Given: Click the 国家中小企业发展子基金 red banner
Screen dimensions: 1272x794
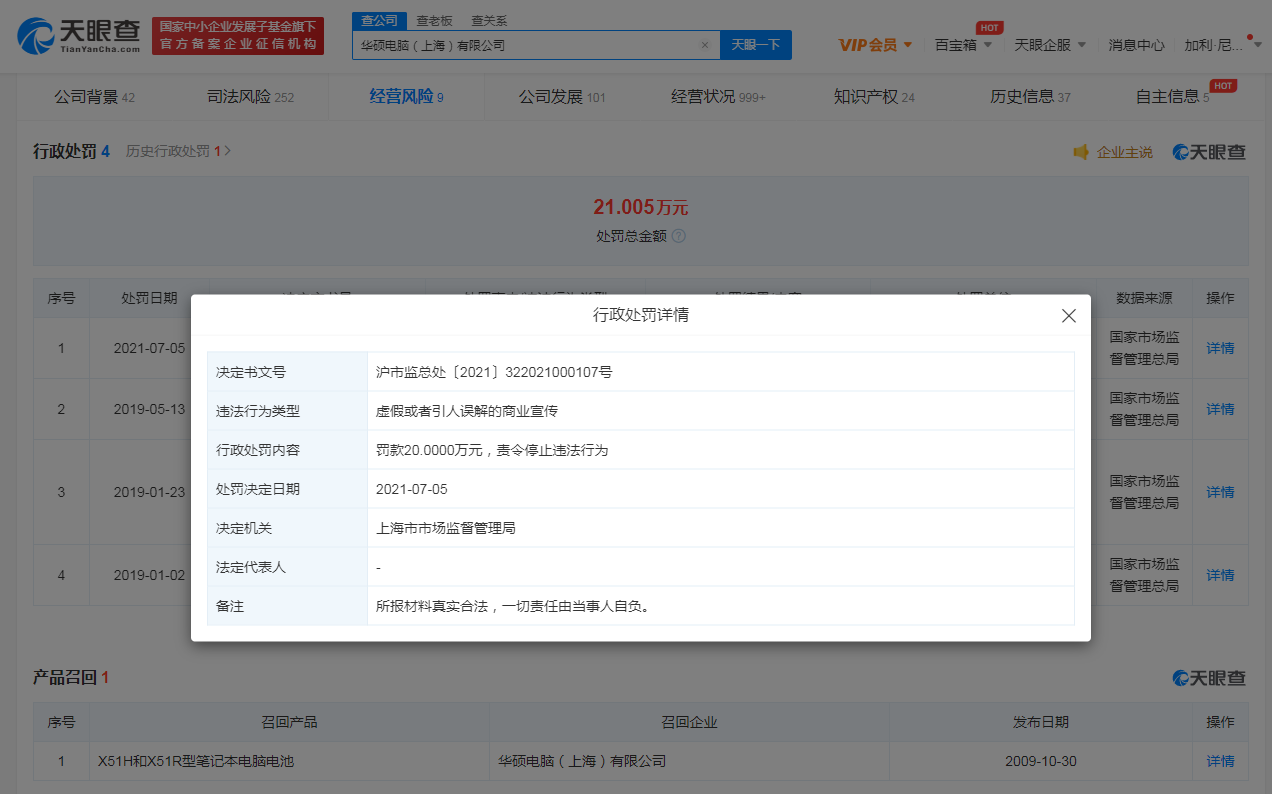Looking at the screenshot, I should click(x=238, y=36).
